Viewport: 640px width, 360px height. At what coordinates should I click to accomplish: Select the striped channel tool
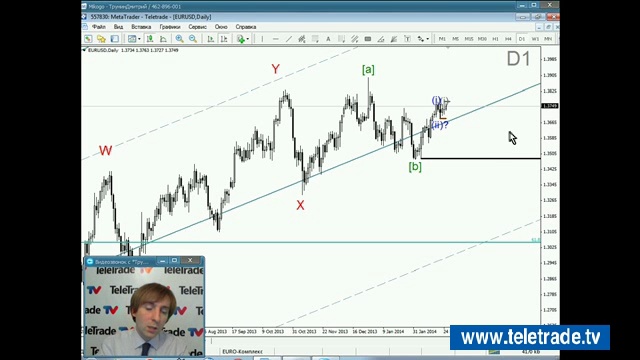[355, 39]
